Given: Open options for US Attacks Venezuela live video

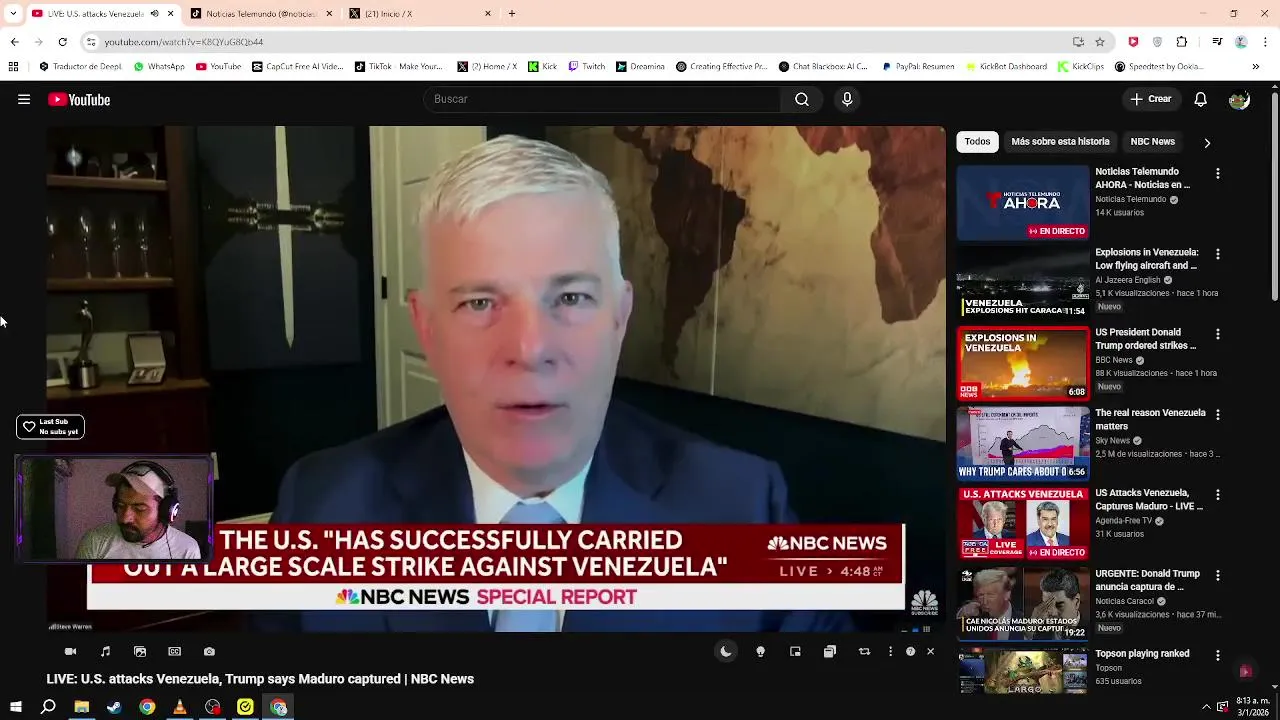Looking at the screenshot, I should pos(1217,495).
